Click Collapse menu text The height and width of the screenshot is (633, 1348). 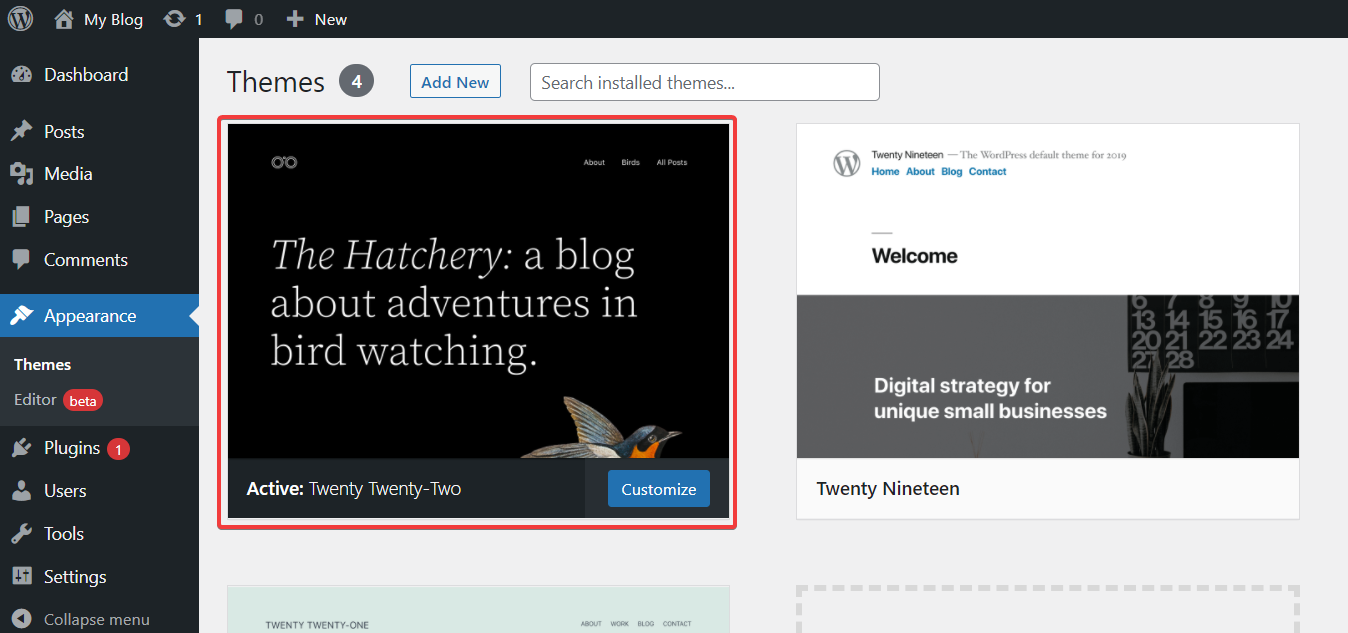click(x=97, y=620)
